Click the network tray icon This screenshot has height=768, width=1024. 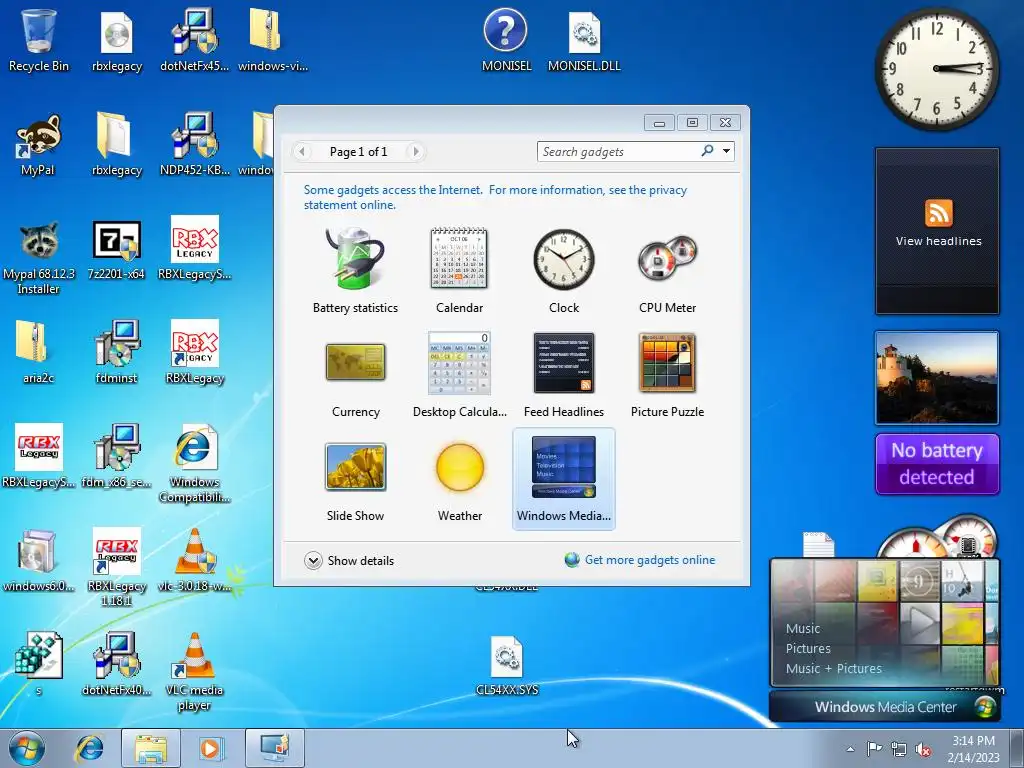click(899, 749)
